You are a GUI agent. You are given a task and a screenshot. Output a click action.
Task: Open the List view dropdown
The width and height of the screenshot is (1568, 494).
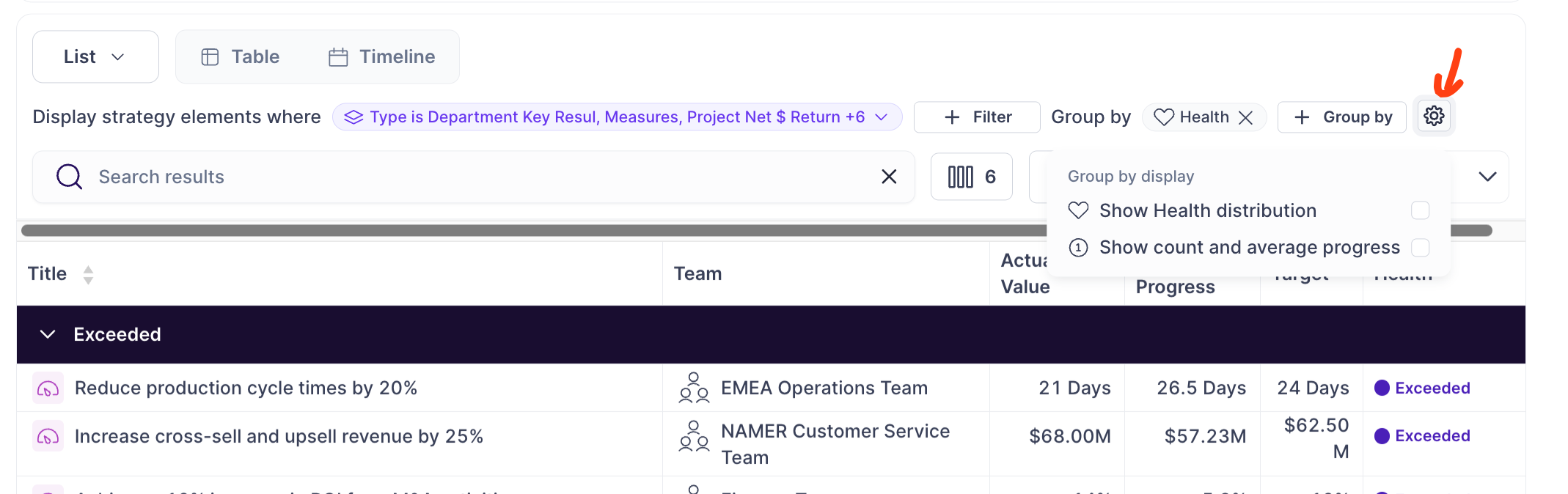95,56
